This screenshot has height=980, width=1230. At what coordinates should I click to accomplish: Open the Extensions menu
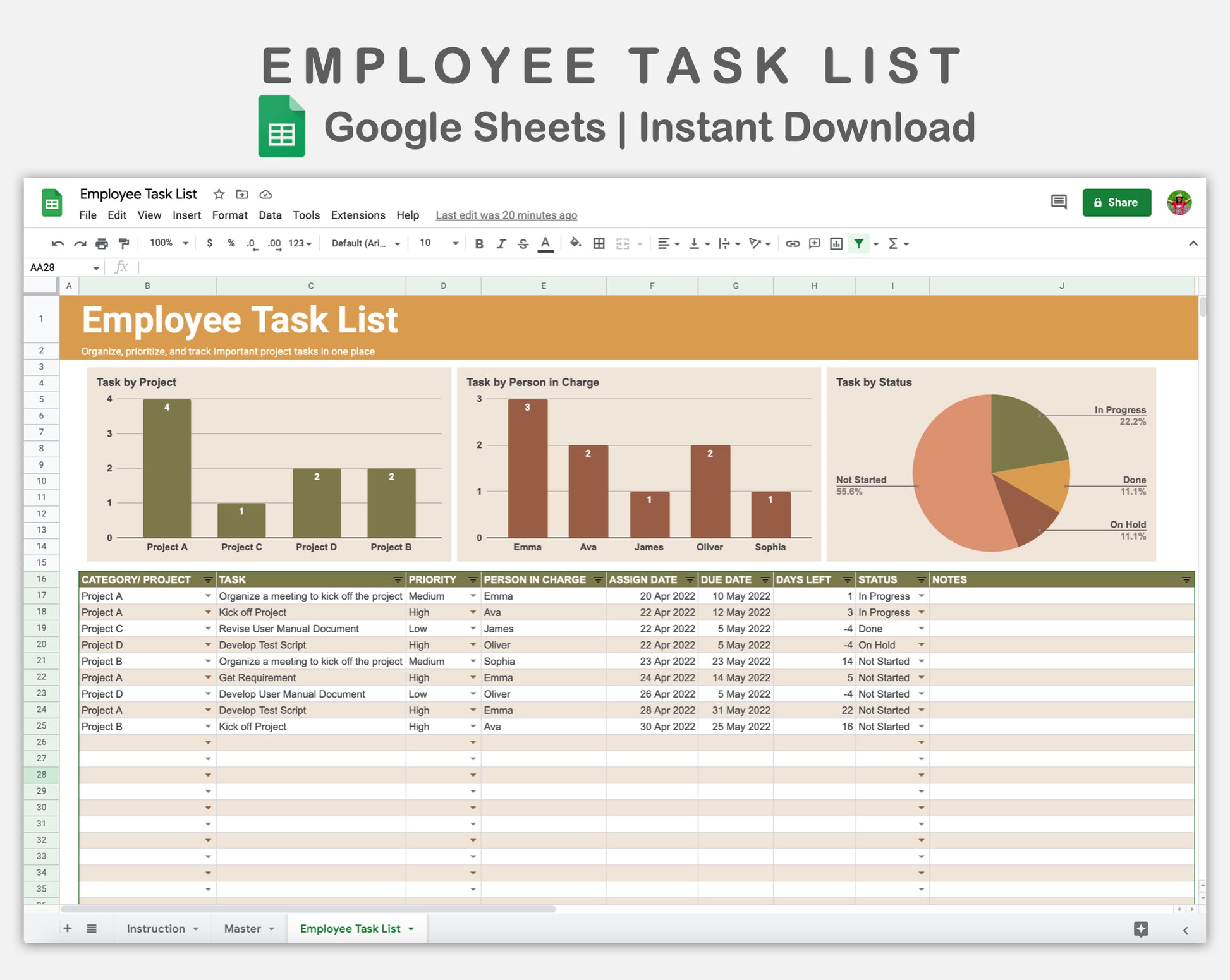point(358,215)
